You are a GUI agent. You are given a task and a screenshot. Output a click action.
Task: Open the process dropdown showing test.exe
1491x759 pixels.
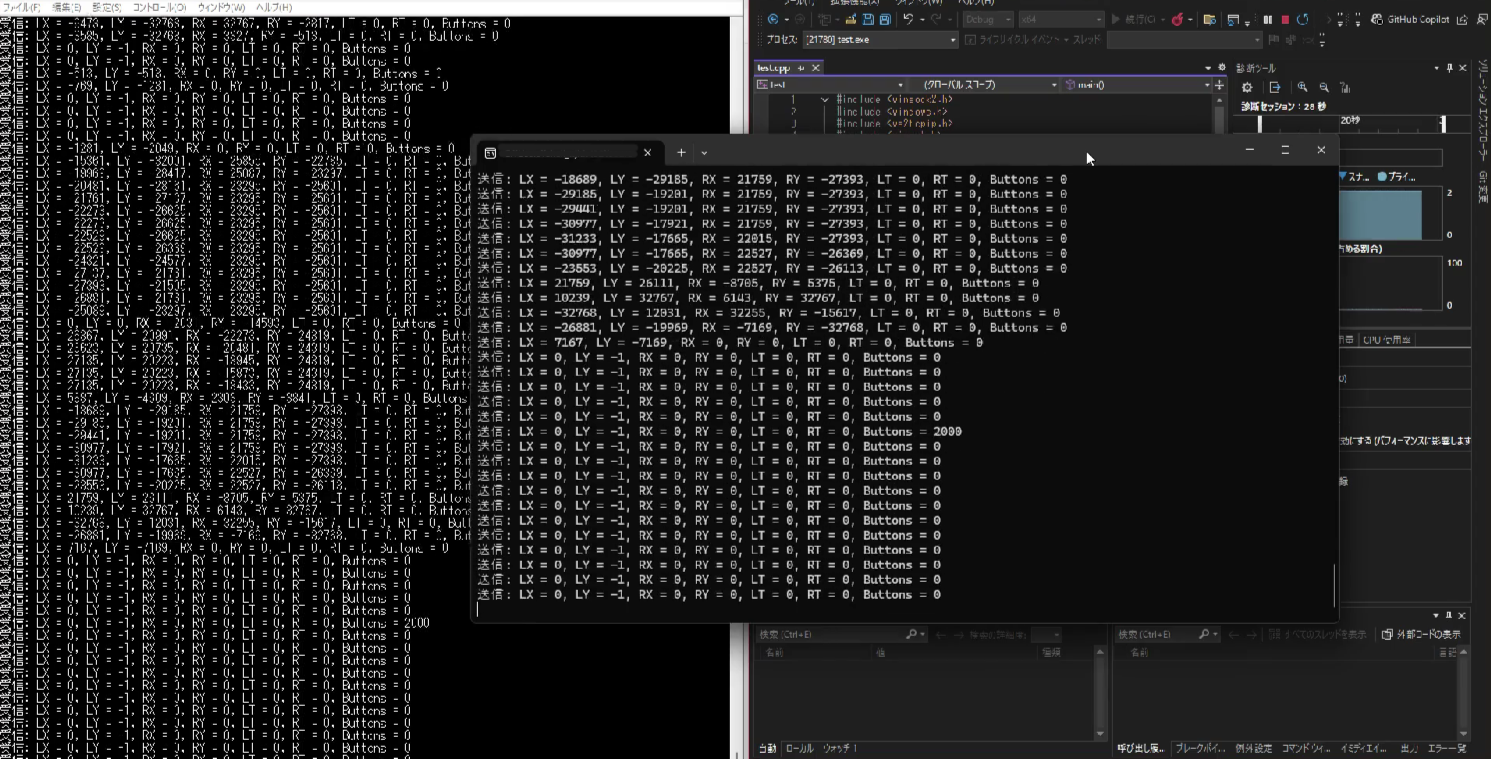click(880, 40)
